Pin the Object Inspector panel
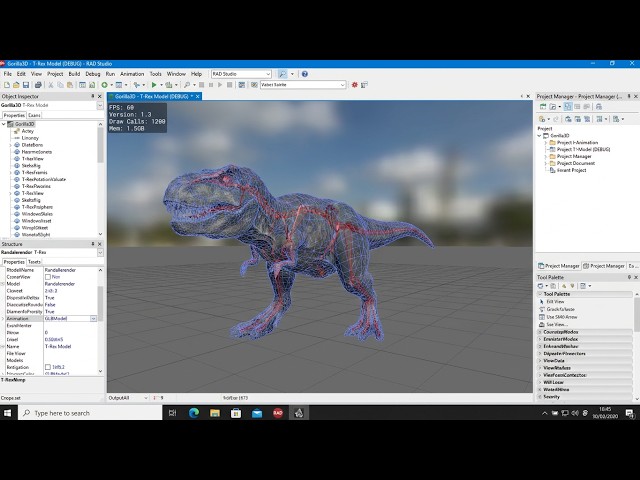 coord(93,96)
